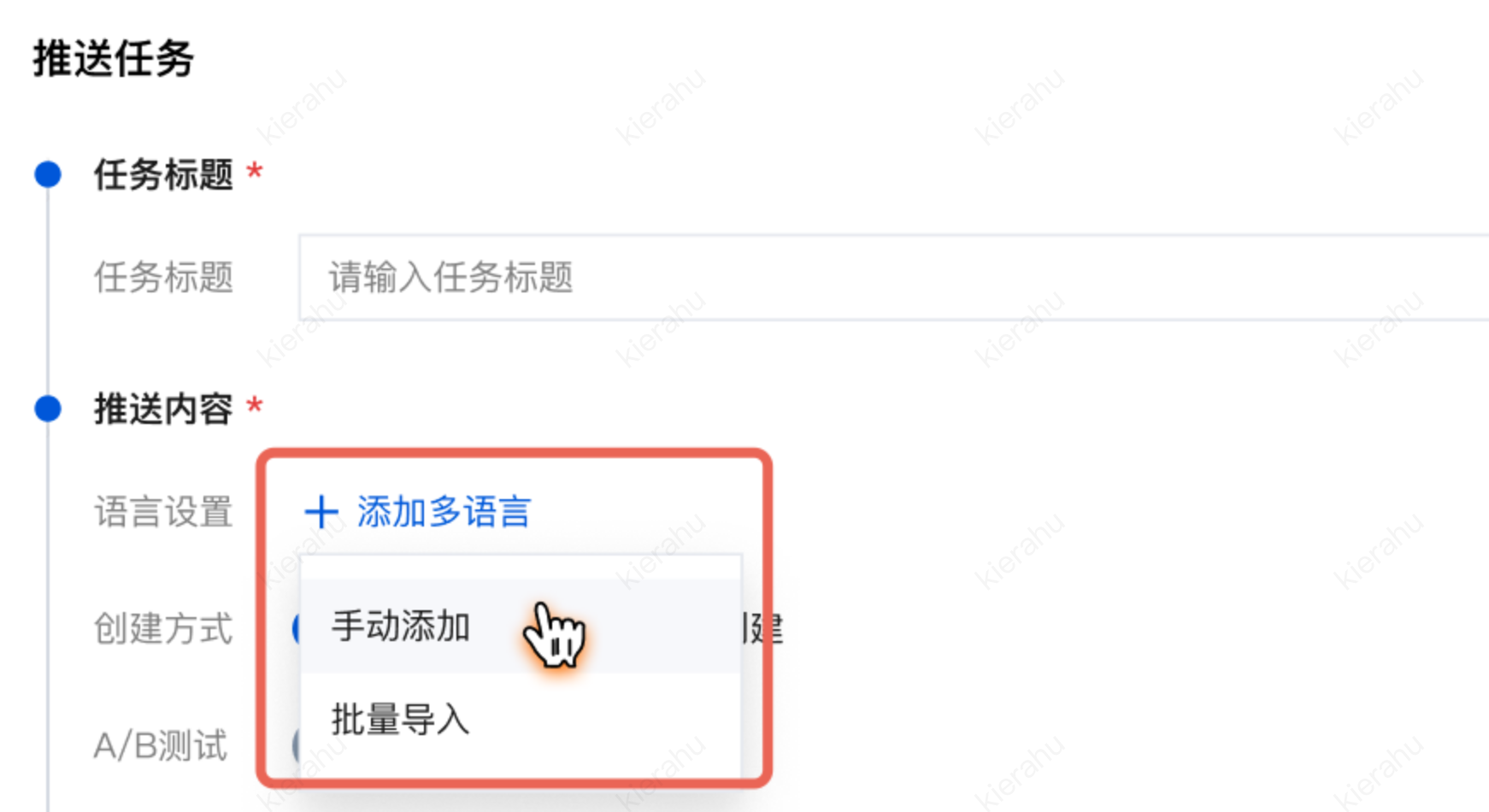Click the vertical timeline line between steps
The image size is (1489, 812).
[x=48, y=291]
